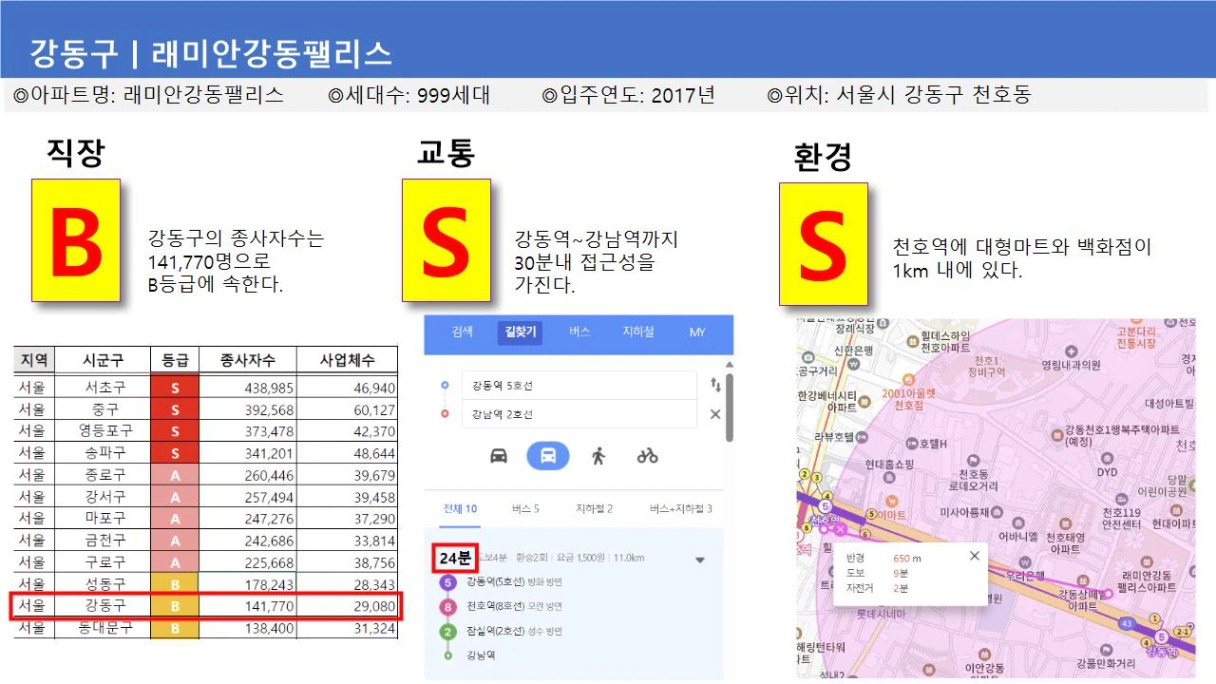Viewport: 1216px width, 684px height.
Task: Click the 등급 column header
Action: (x=175, y=360)
